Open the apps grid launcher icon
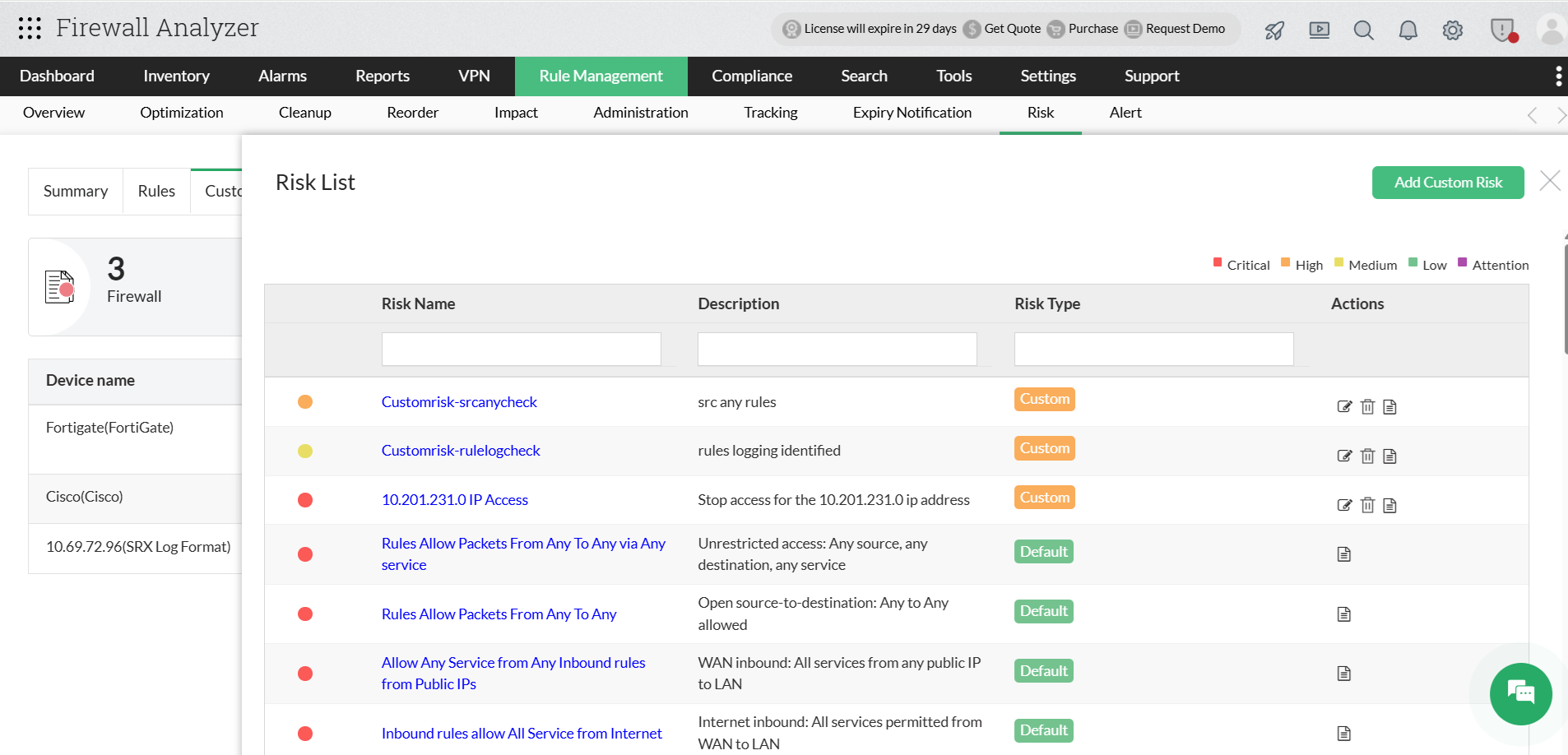1568x755 pixels. (30, 28)
